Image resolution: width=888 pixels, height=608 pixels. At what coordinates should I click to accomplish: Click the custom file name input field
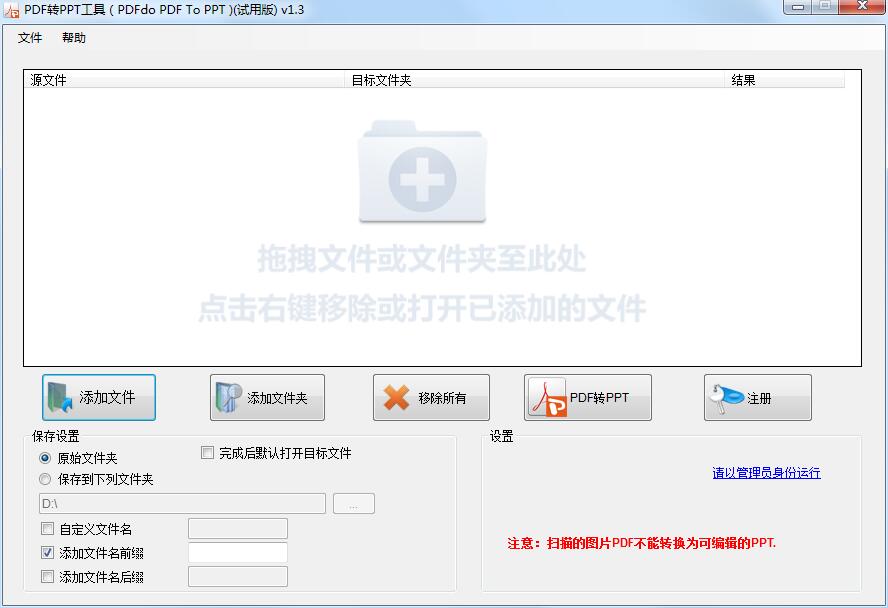coord(238,529)
